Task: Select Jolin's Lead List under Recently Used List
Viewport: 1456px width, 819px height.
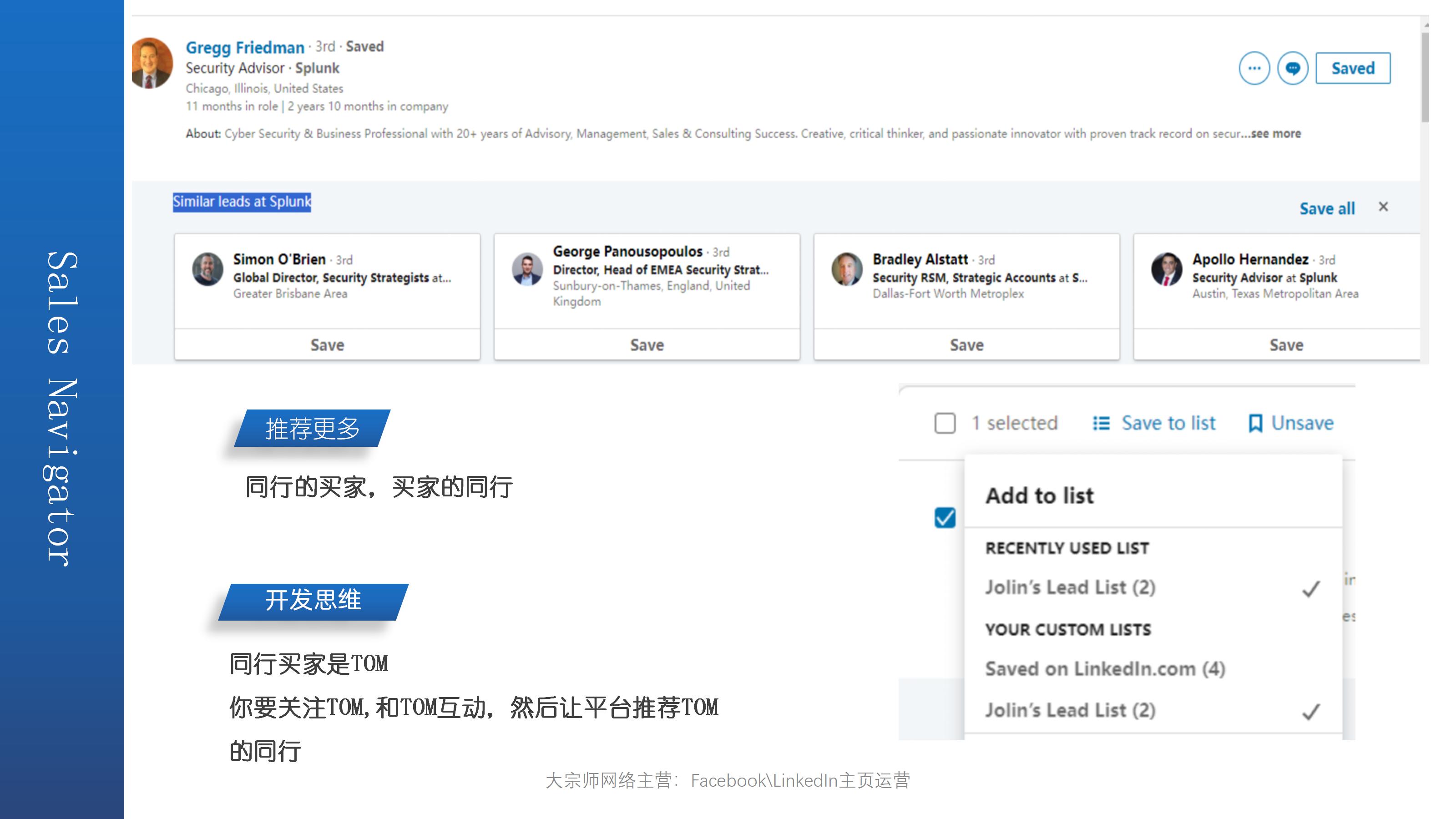Action: (1071, 588)
